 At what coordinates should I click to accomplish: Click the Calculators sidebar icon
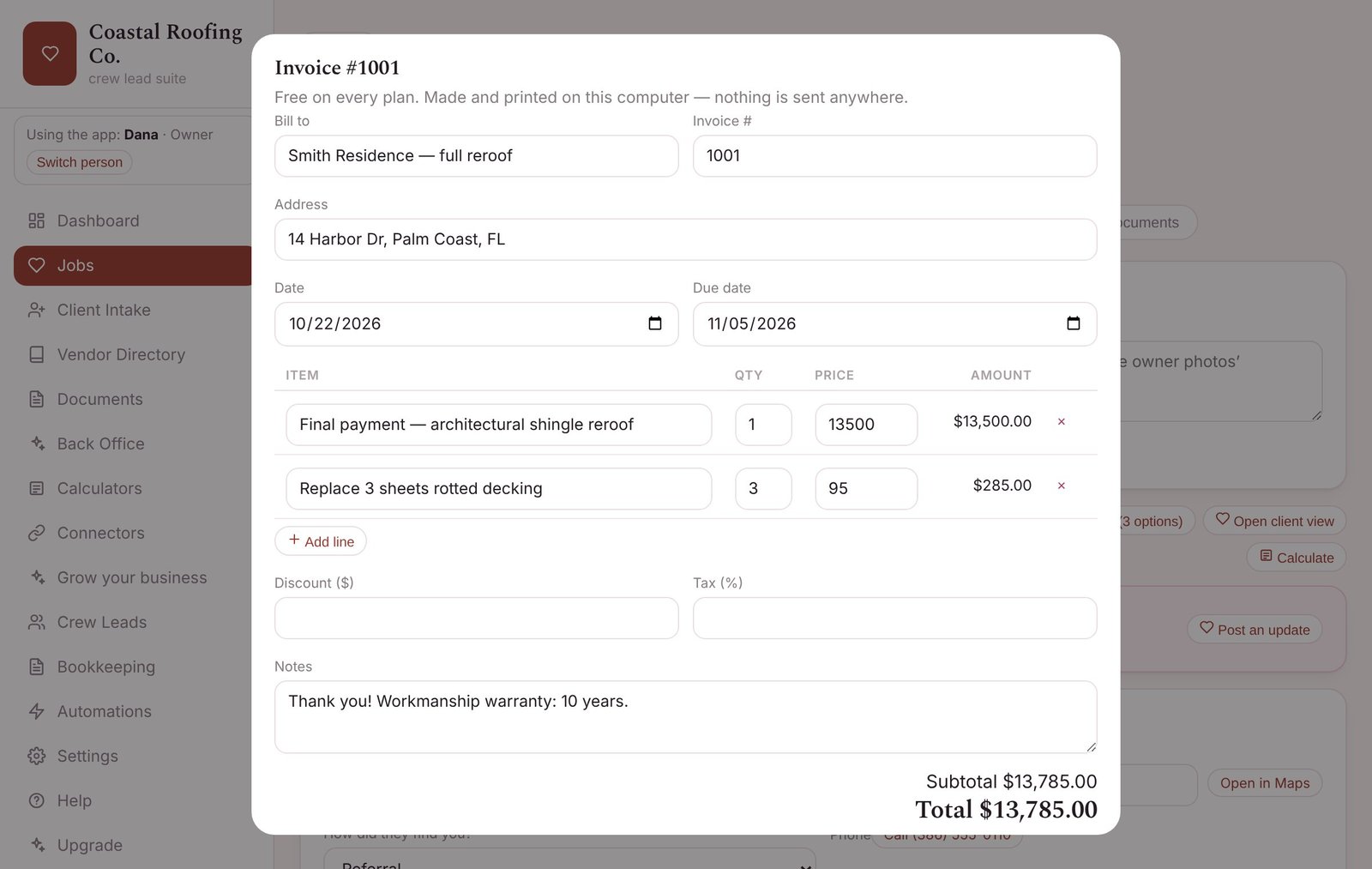coord(36,488)
